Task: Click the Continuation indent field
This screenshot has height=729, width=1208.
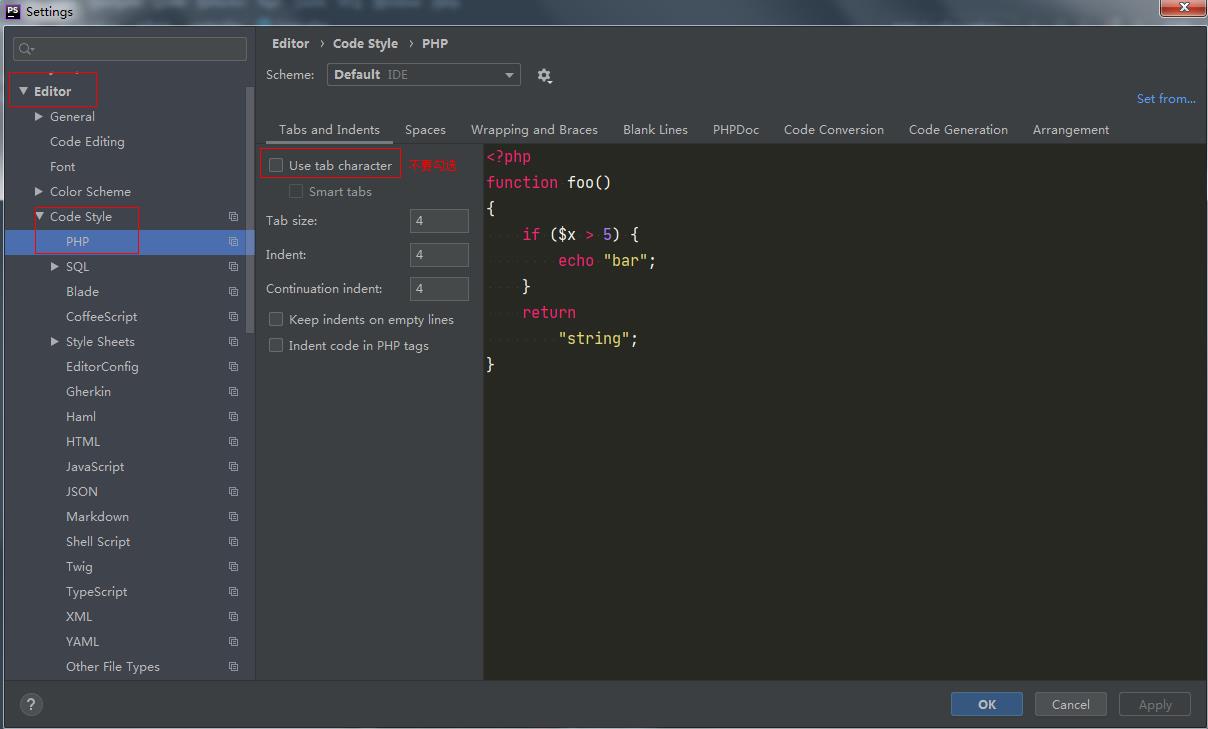Action: 439,289
